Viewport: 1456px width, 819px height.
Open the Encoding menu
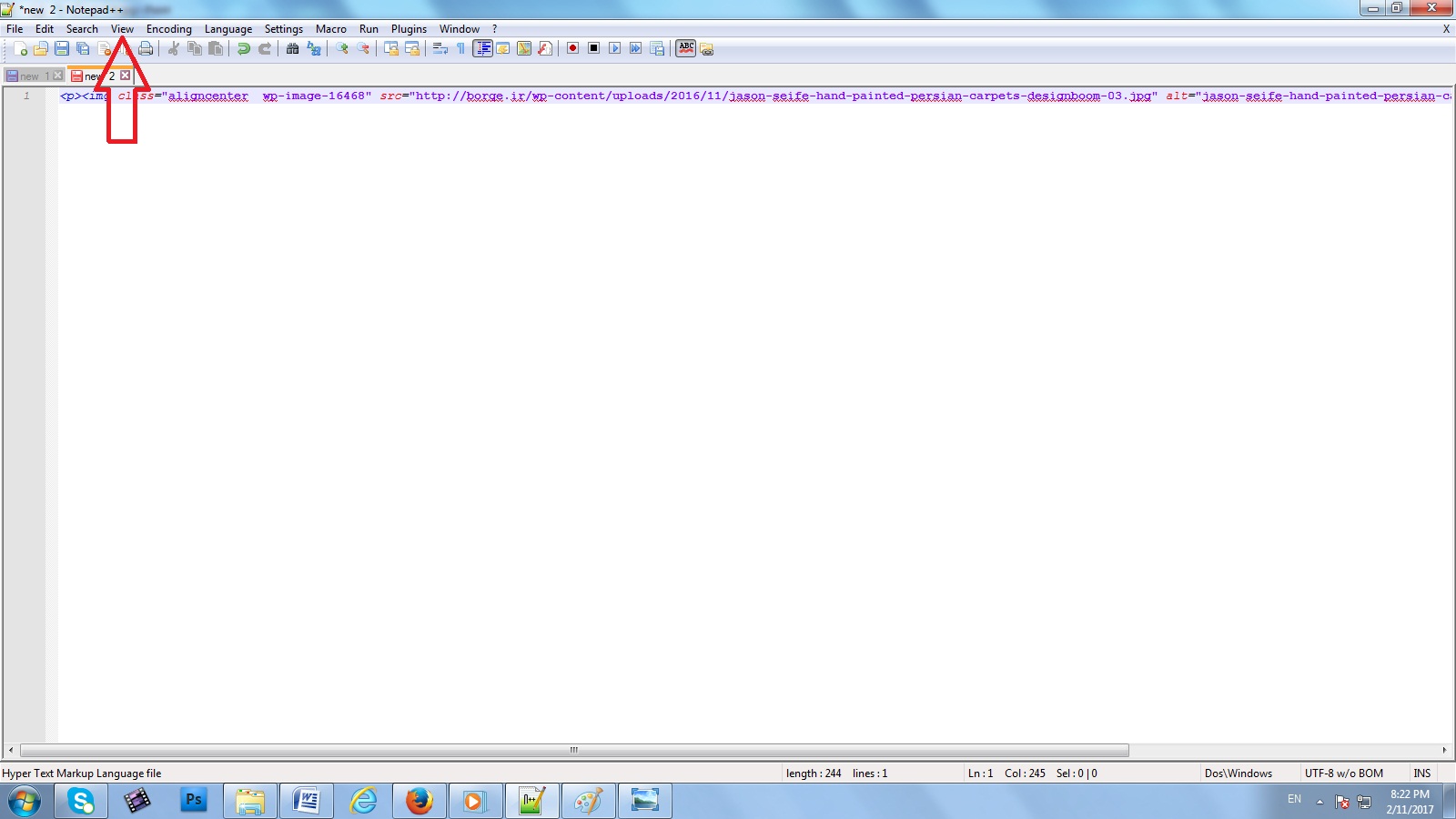(x=168, y=29)
